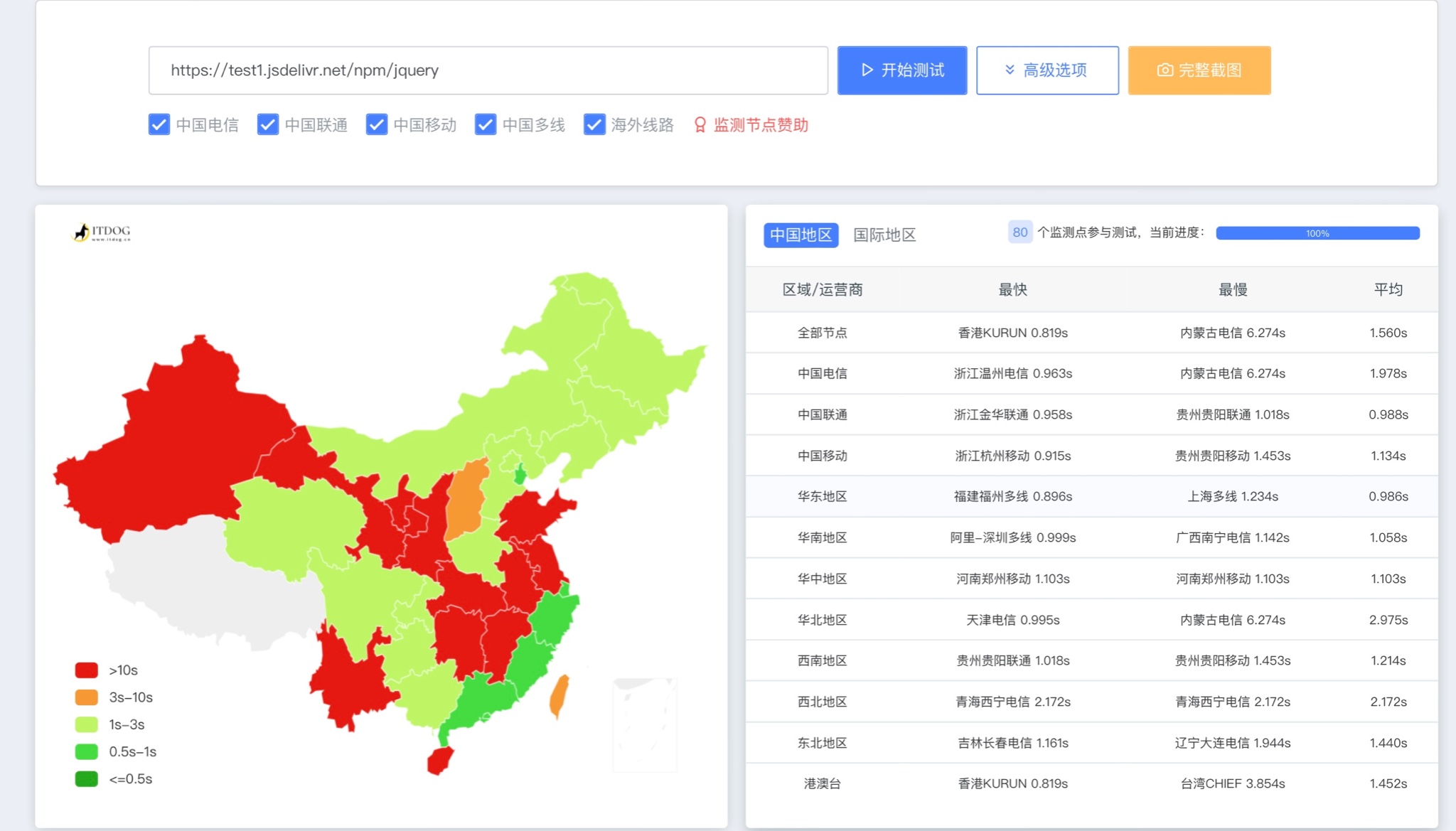1456x831 pixels.
Task: Disable the 海外线路 checkbox
Action: click(x=594, y=124)
